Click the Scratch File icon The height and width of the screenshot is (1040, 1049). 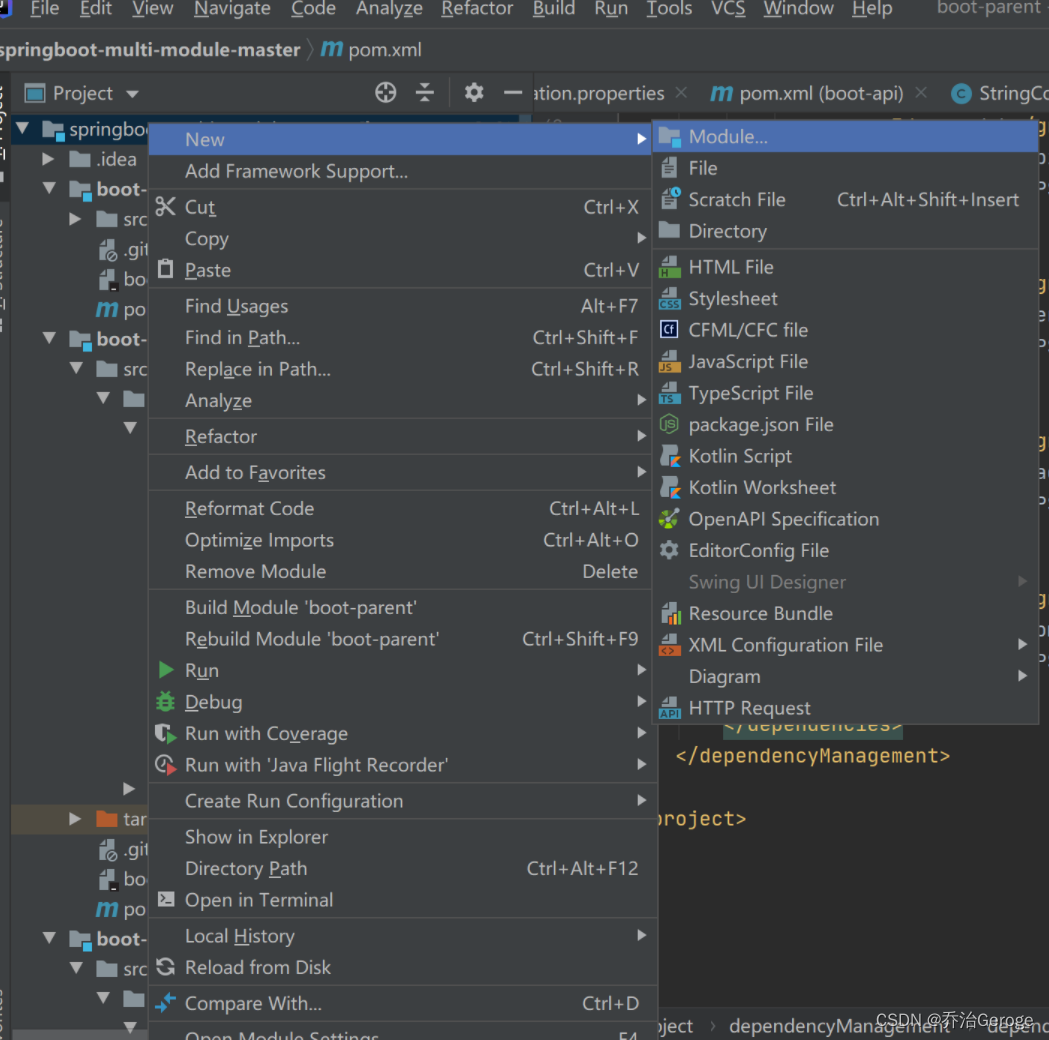tap(670, 199)
